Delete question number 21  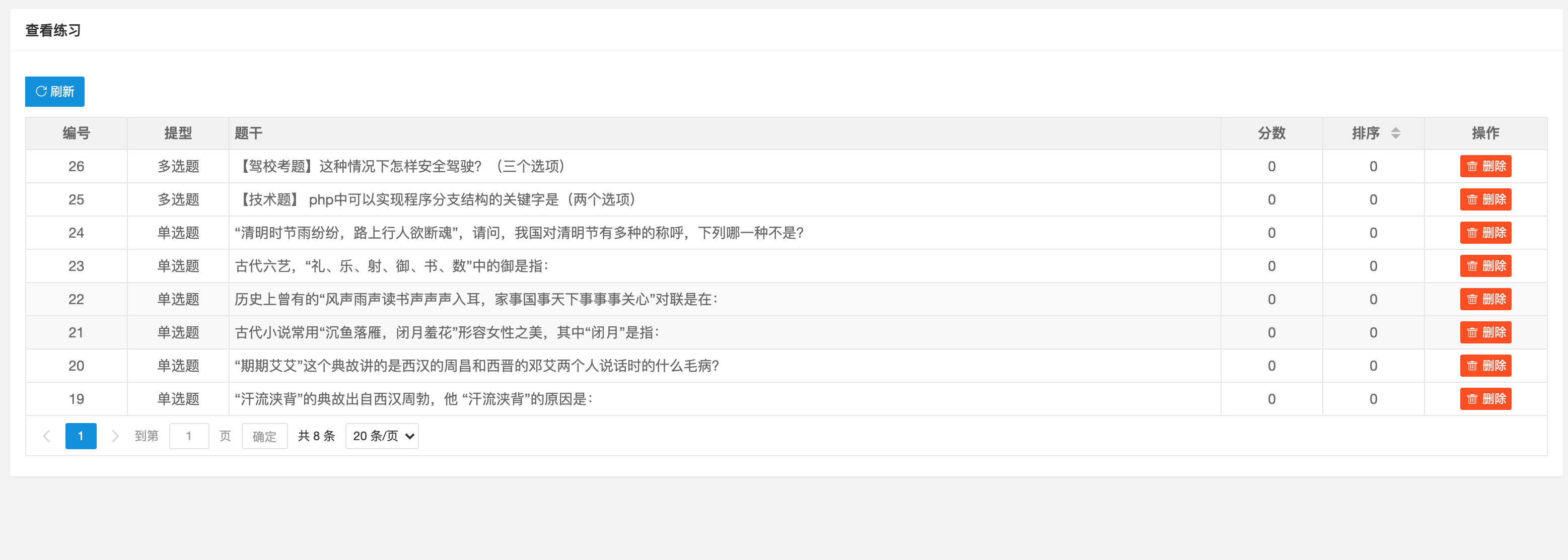pyautogui.click(x=1485, y=332)
